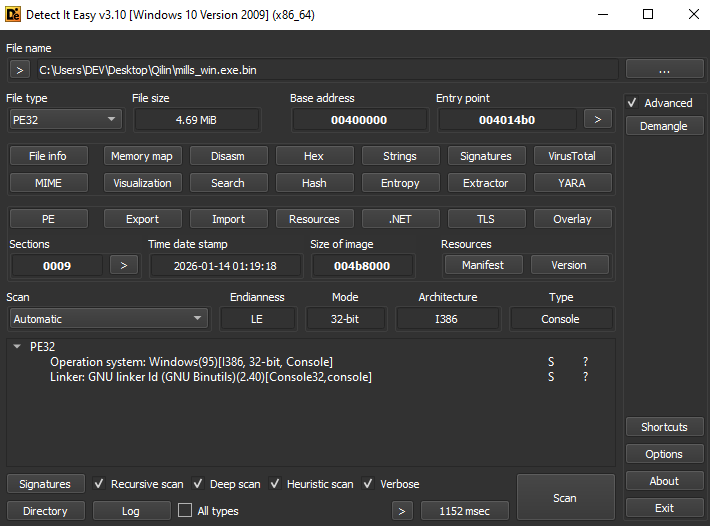Click the 1152 msec scan time field

click(x=465, y=511)
